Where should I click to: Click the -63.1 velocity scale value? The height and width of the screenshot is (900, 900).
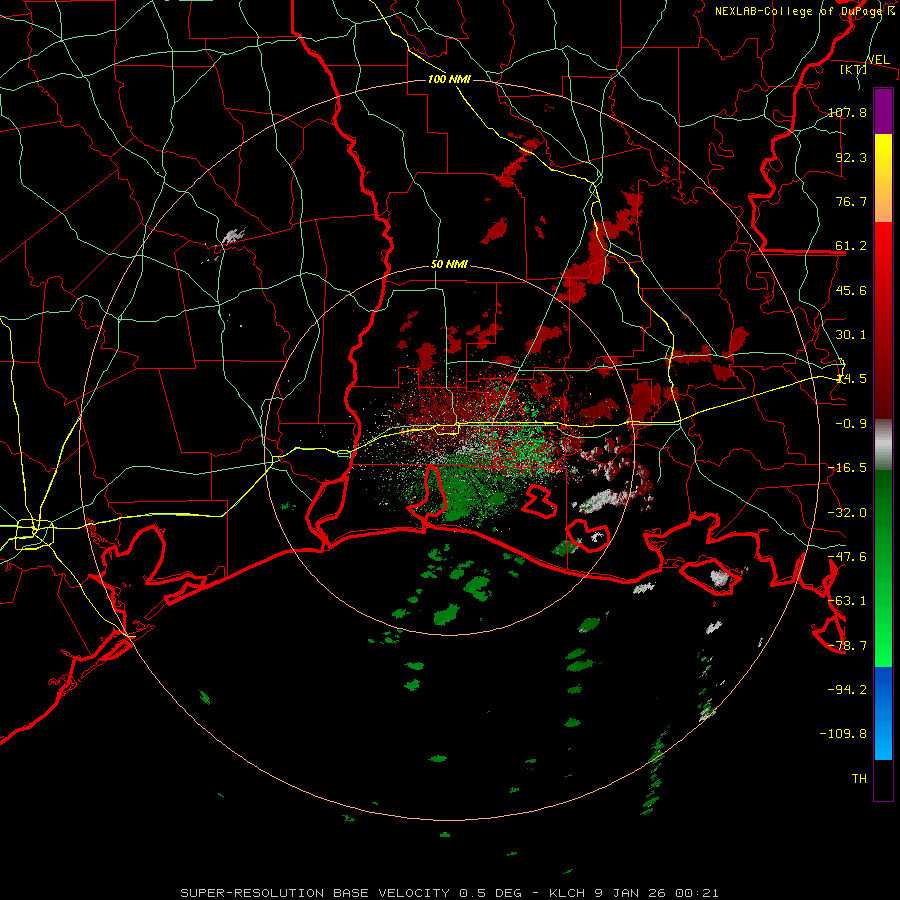pyautogui.click(x=847, y=601)
